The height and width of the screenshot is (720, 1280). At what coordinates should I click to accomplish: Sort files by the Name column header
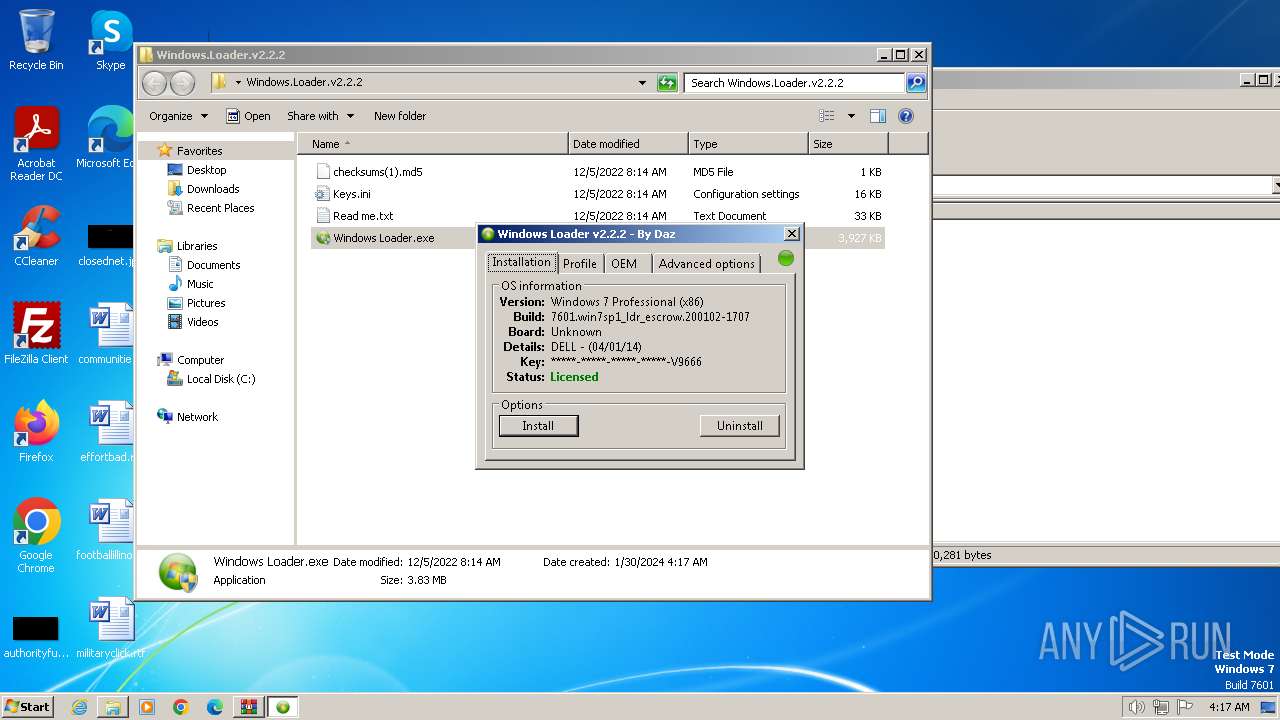tap(432, 144)
